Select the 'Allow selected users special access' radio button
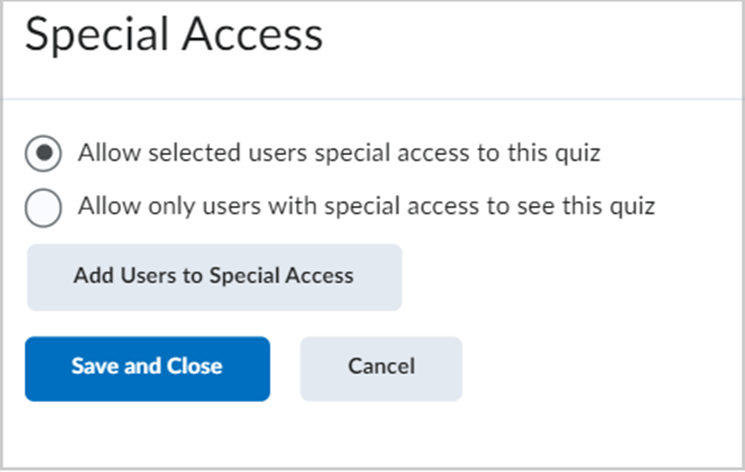The width and height of the screenshot is (745, 472). (43, 153)
